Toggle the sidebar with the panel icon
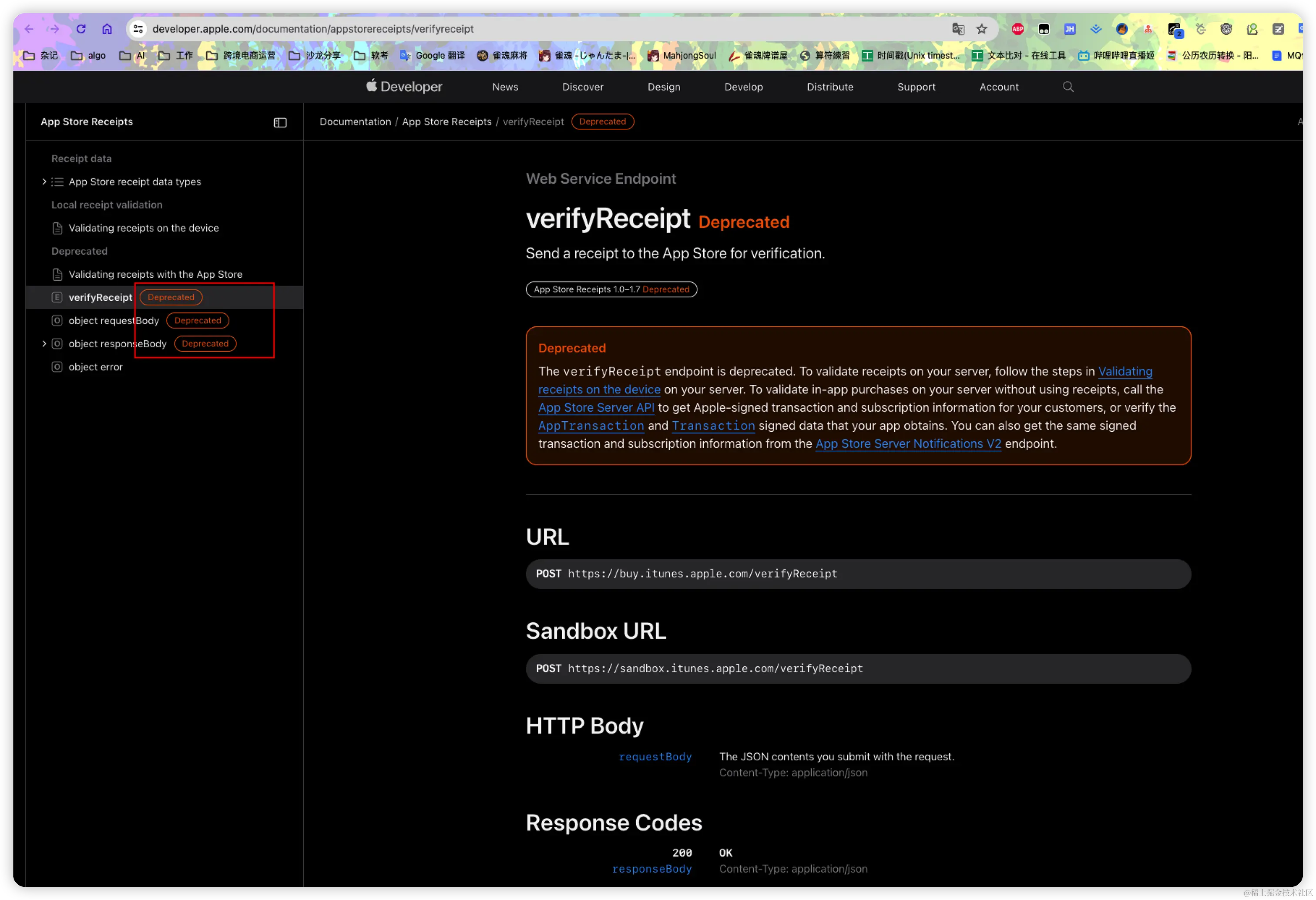 [280, 122]
